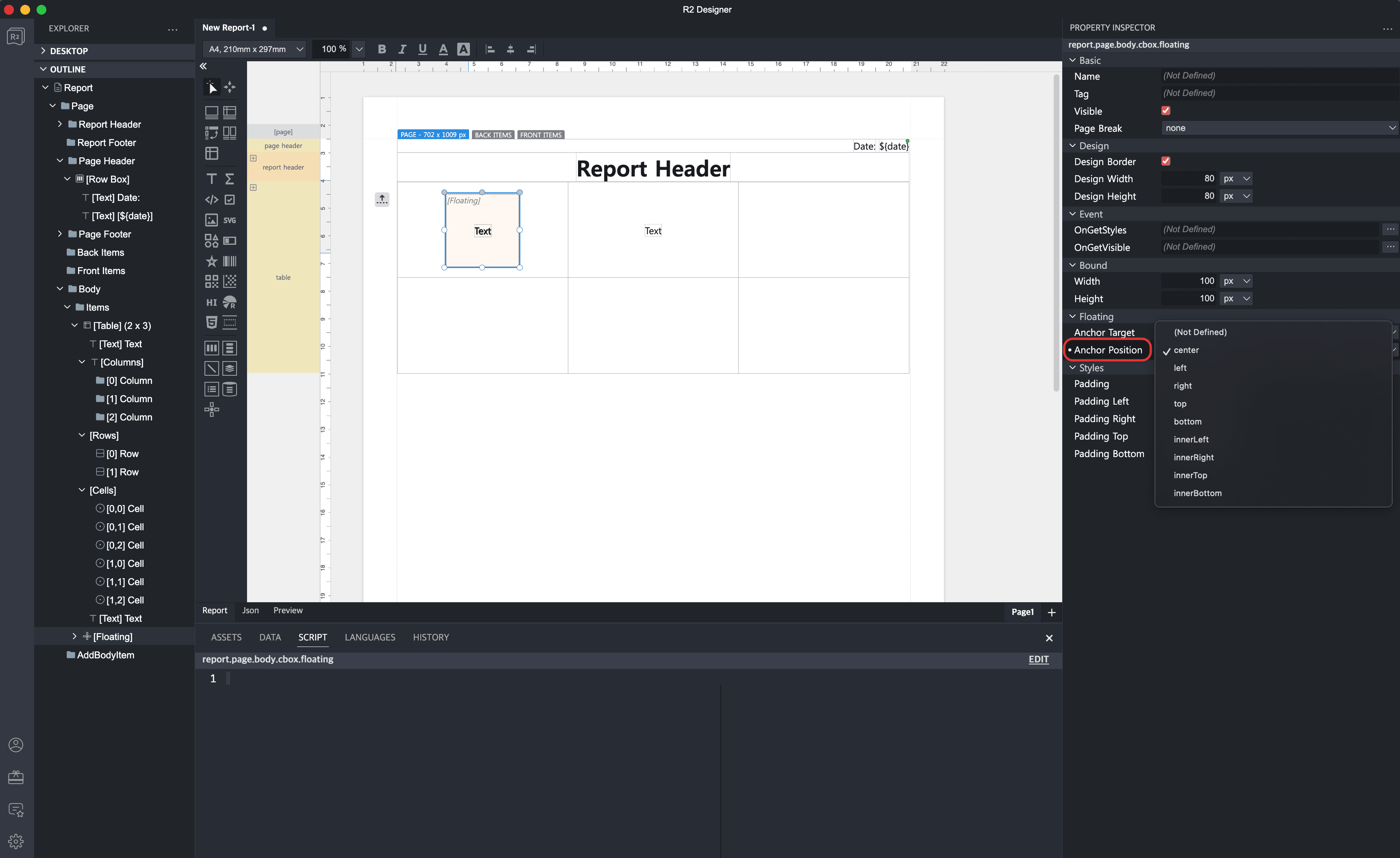
Task: Switch to the History tab
Action: click(x=431, y=637)
